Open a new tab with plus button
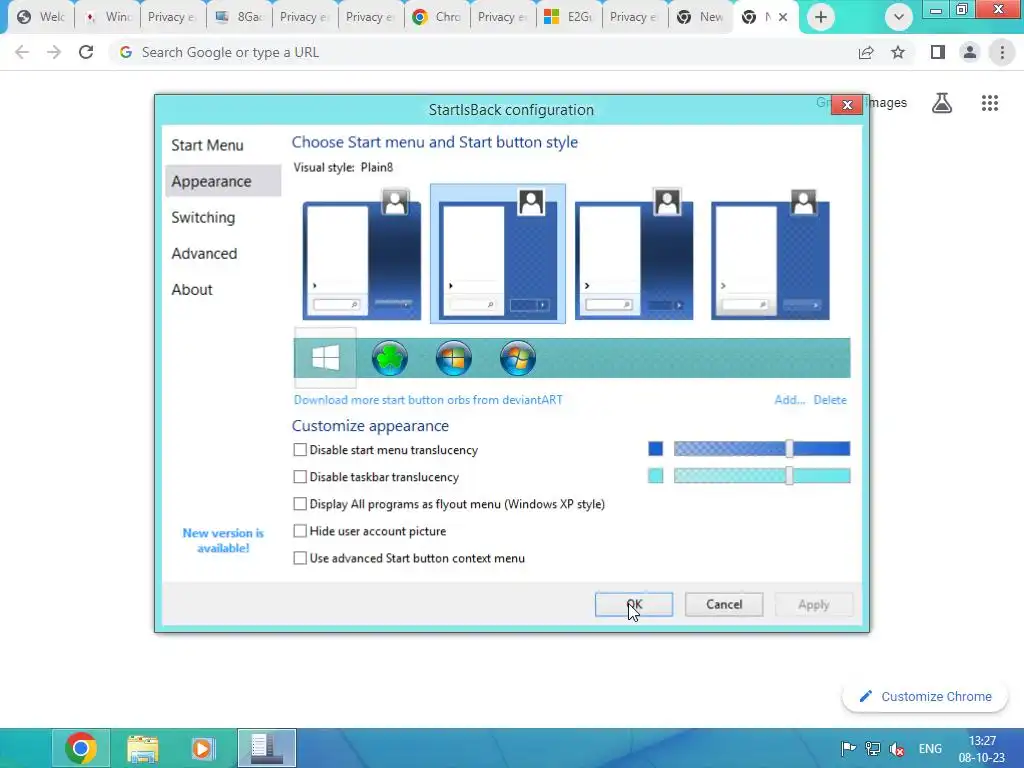 pyautogui.click(x=821, y=17)
